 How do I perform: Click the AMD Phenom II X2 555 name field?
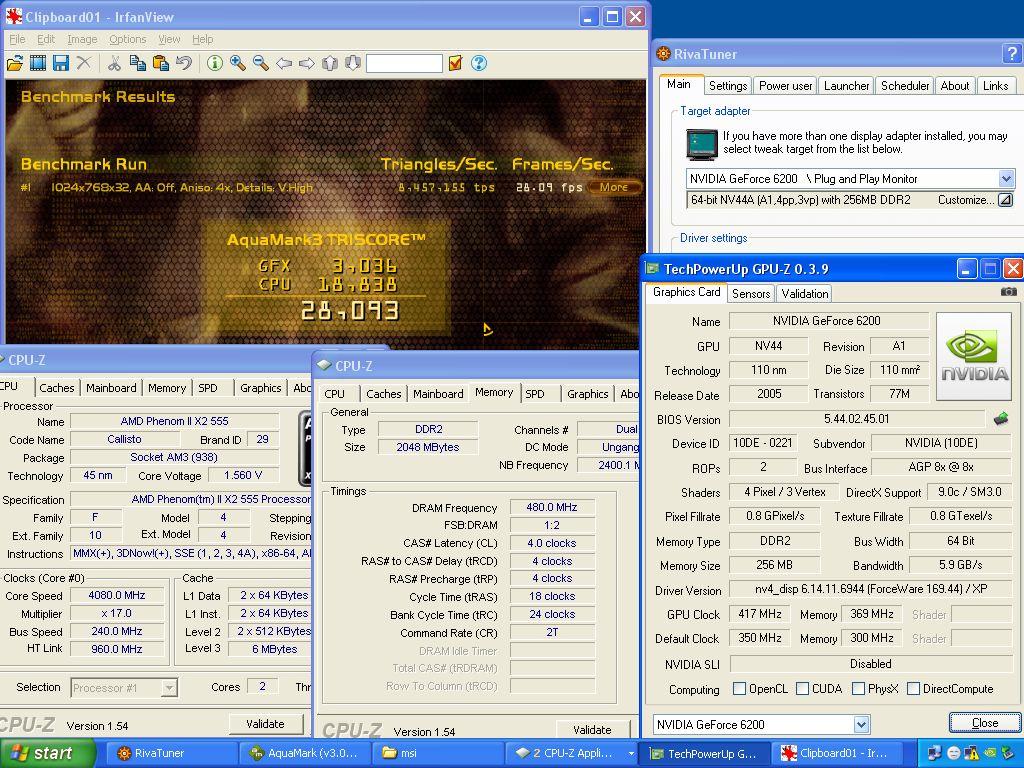(x=174, y=421)
